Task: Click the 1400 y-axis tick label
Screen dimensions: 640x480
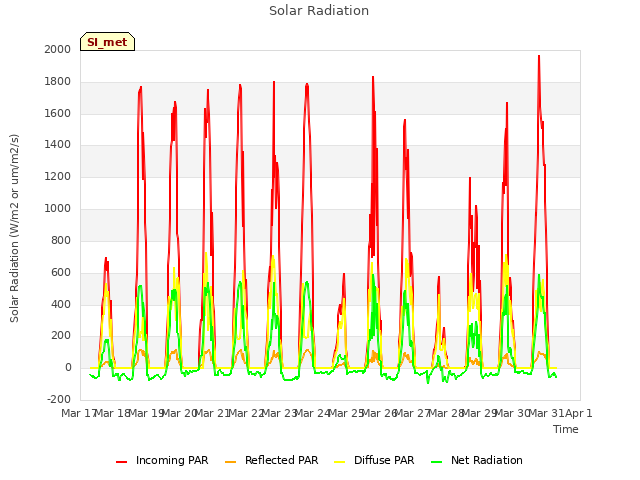Action: (58, 144)
